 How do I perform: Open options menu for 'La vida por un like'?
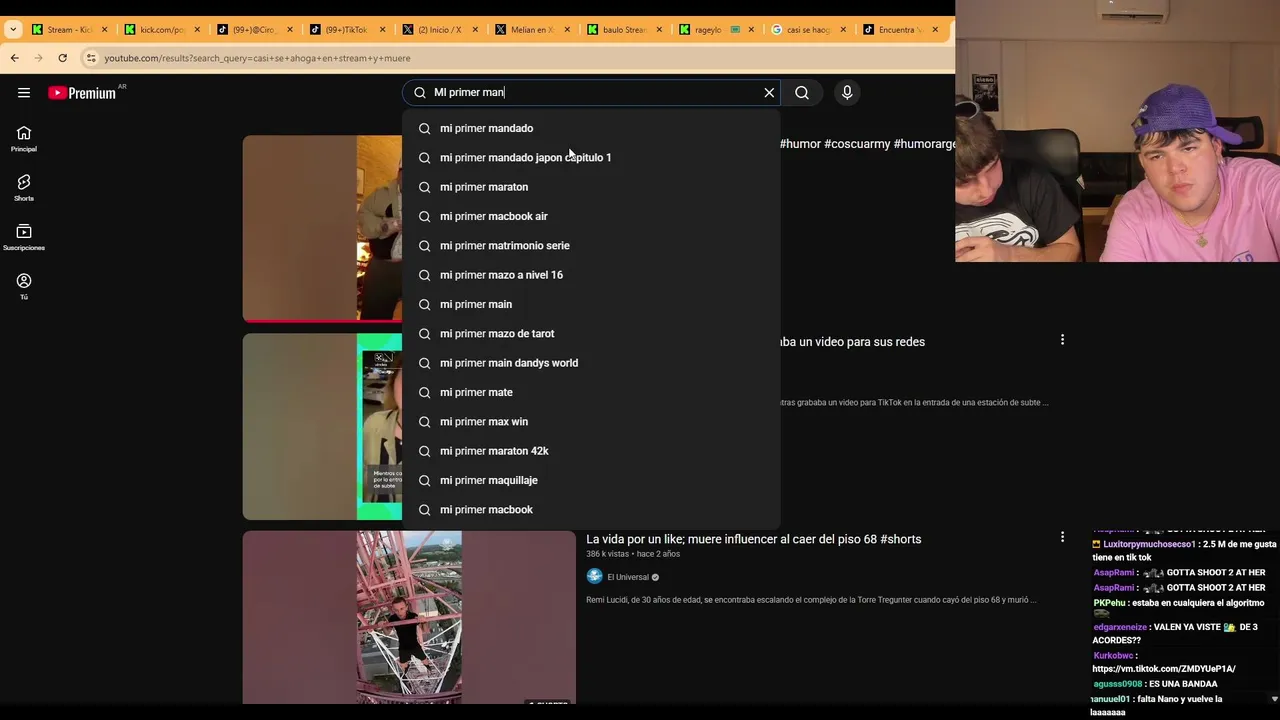tap(1062, 537)
